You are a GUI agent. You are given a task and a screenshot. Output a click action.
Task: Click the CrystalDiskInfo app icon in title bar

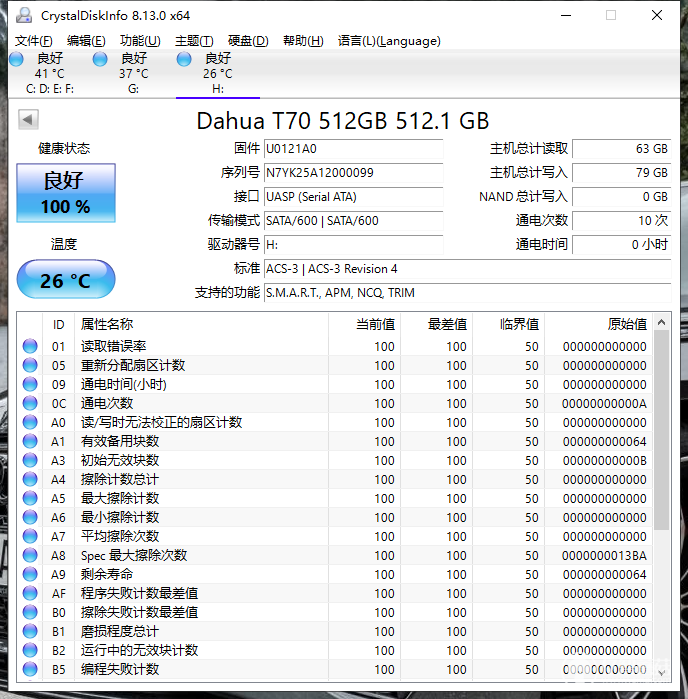(24, 16)
